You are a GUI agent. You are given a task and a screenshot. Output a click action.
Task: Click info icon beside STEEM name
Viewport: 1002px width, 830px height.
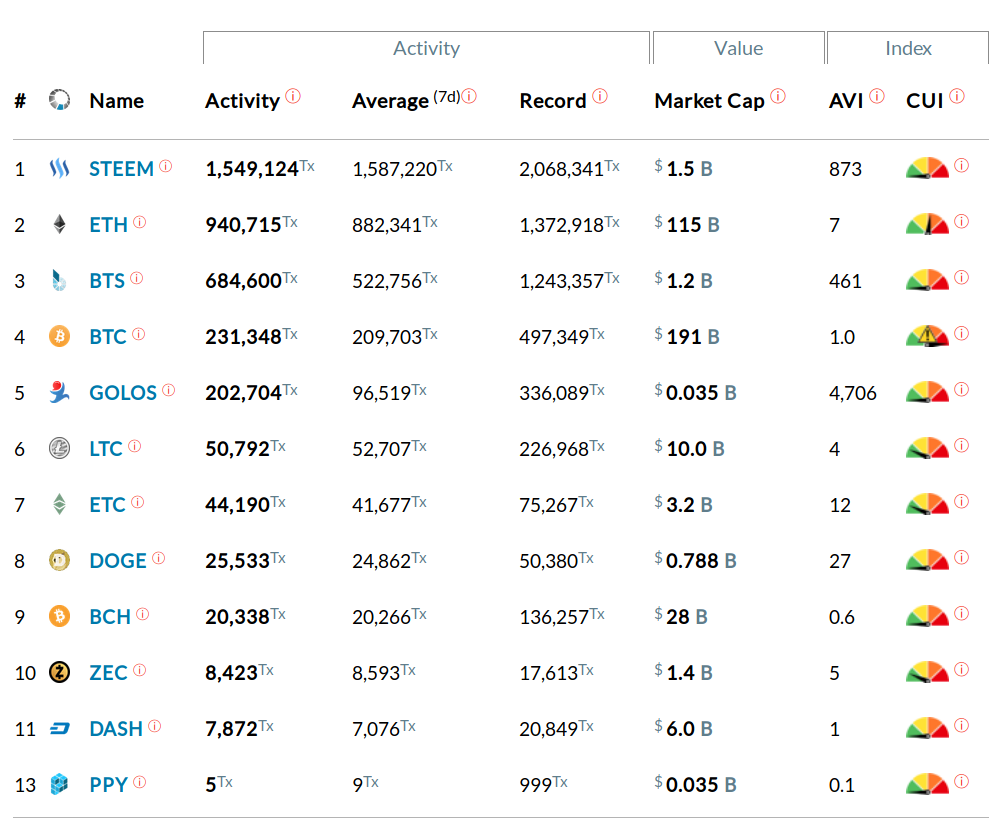166,166
